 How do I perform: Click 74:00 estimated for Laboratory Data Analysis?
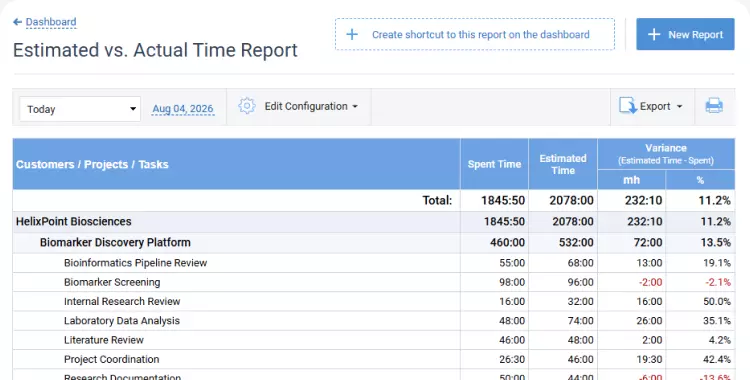pos(581,321)
